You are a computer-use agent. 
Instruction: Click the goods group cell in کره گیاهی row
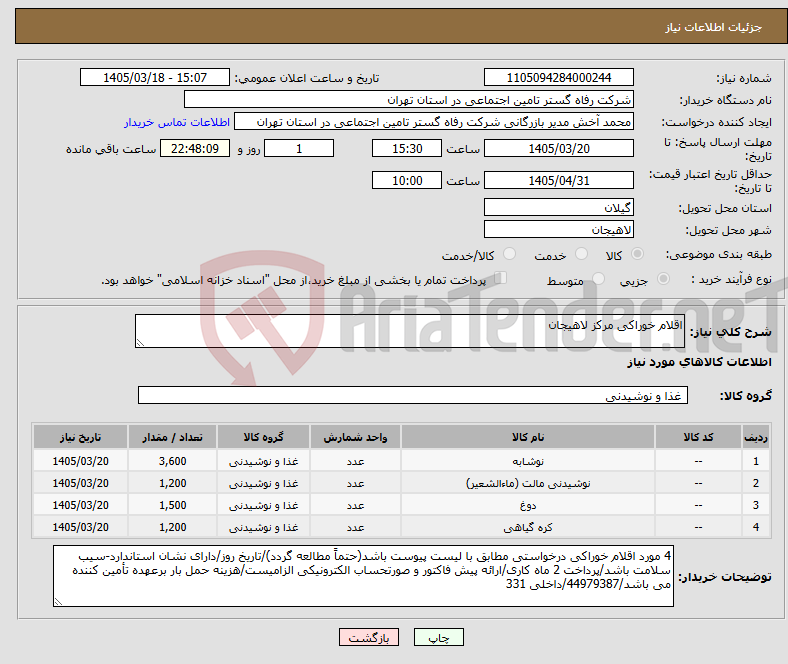point(263,527)
